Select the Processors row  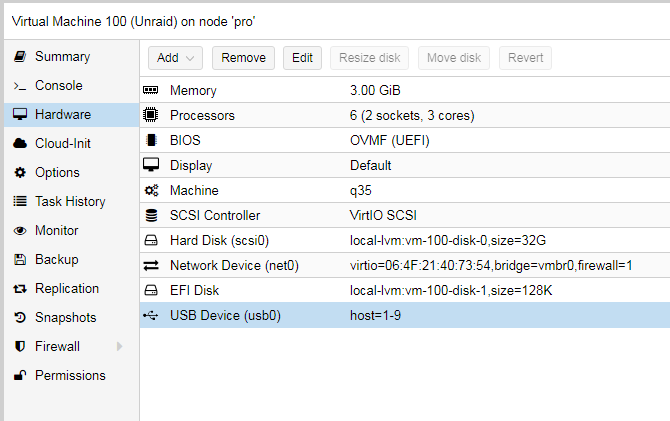pyautogui.click(x=405, y=115)
